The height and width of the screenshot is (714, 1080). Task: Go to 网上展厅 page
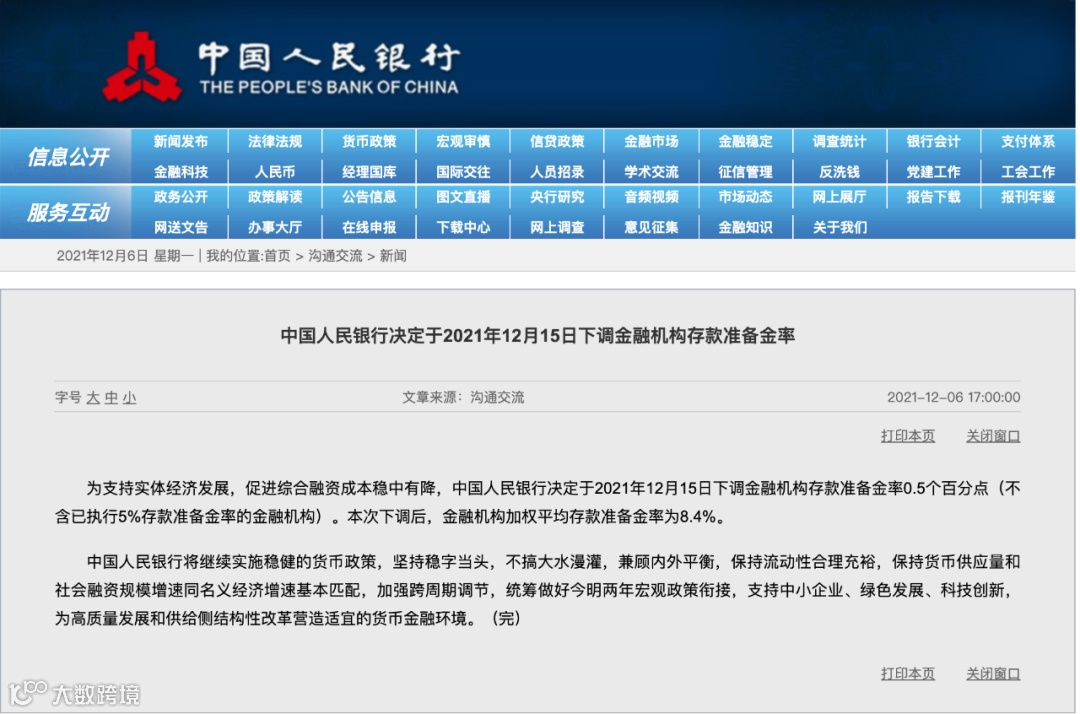[839, 197]
